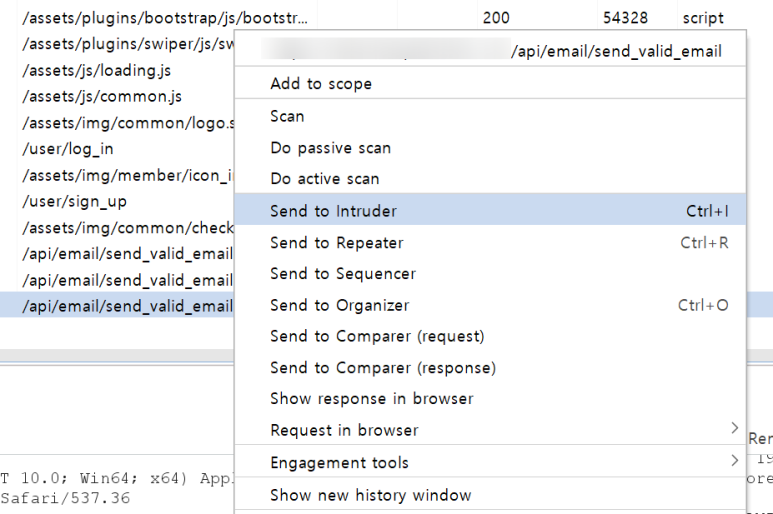
Task: Start Do passive scan option
Action: pos(330,148)
